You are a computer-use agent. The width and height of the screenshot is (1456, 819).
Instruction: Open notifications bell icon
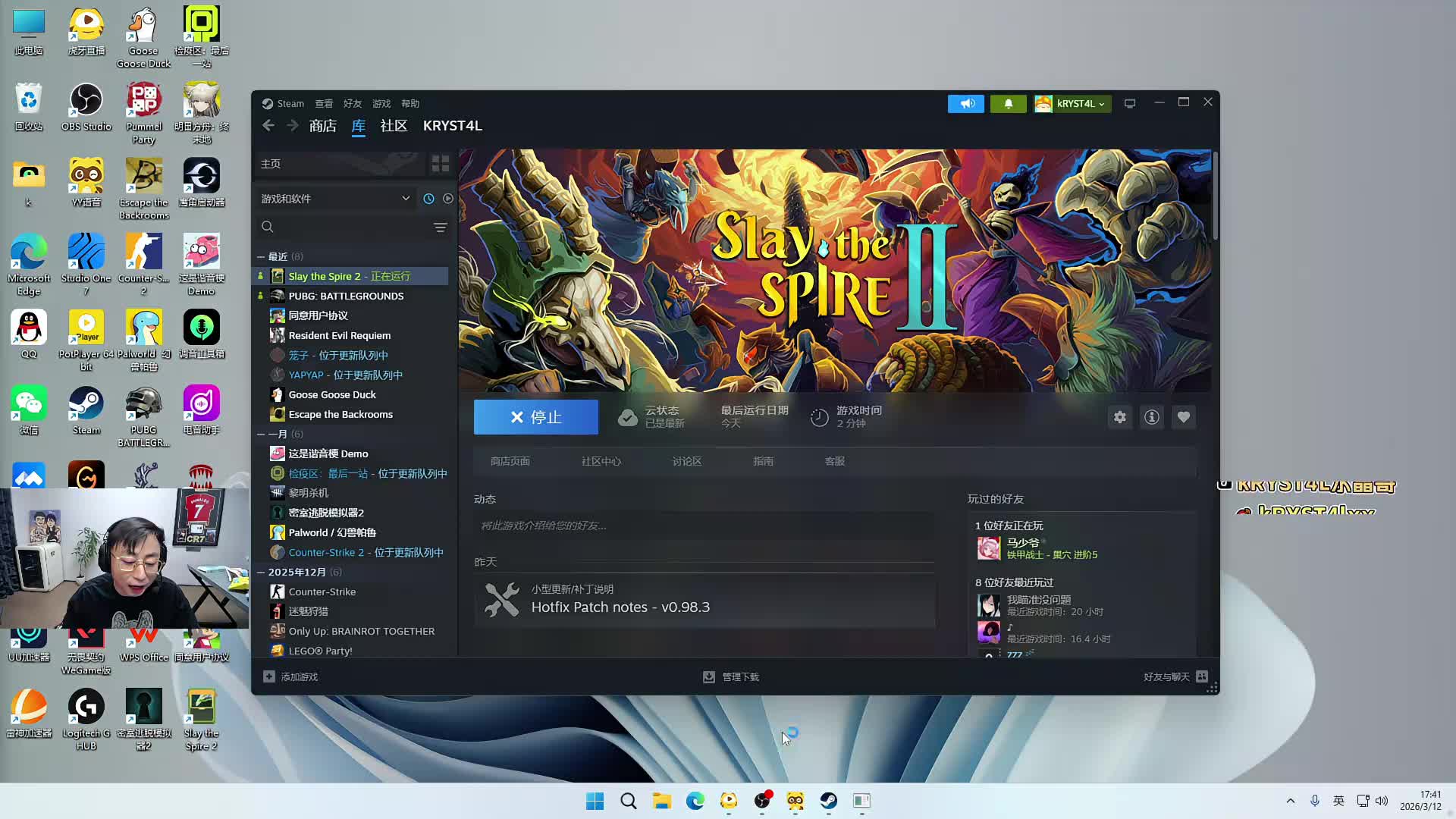pyautogui.click(x=1008, y=104)
